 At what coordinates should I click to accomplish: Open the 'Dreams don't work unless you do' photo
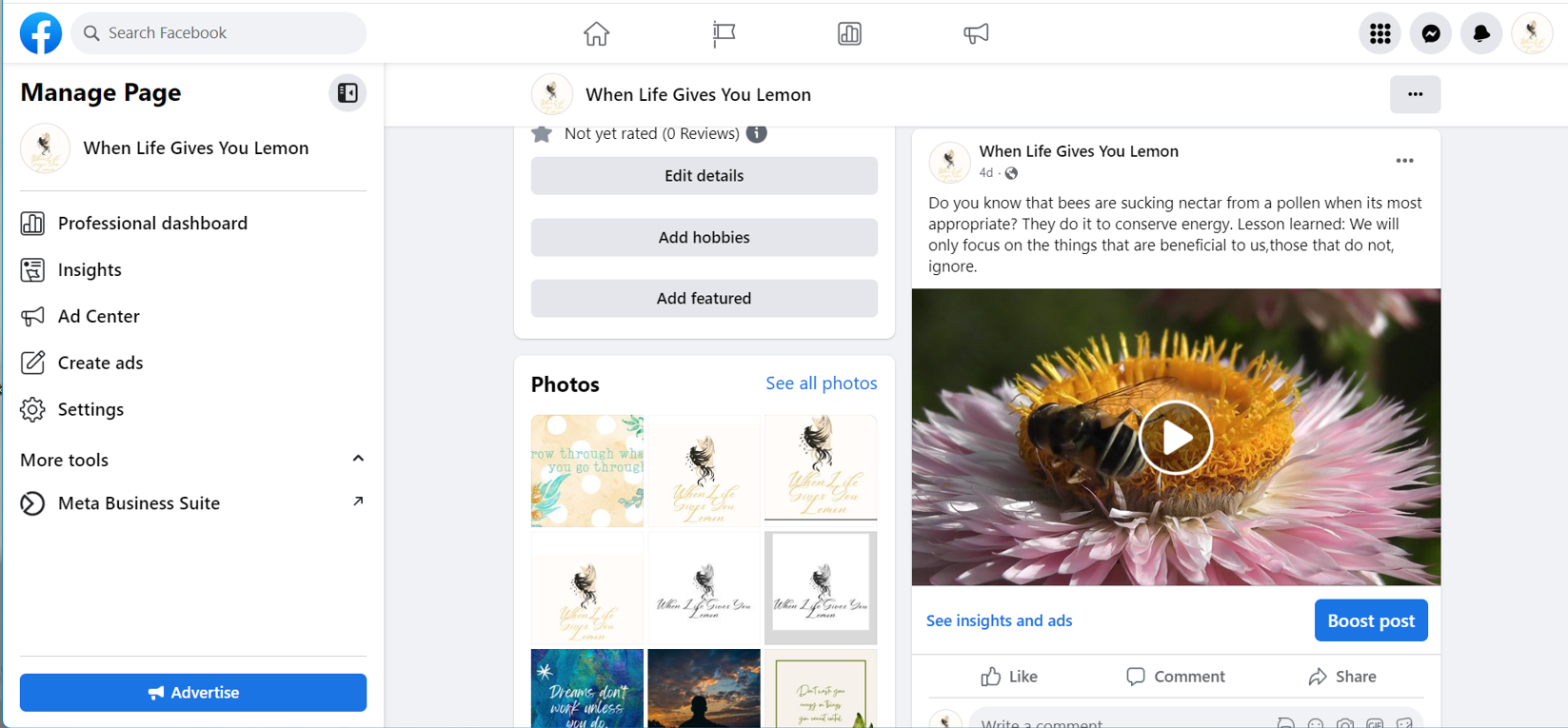tap(587, 689)
